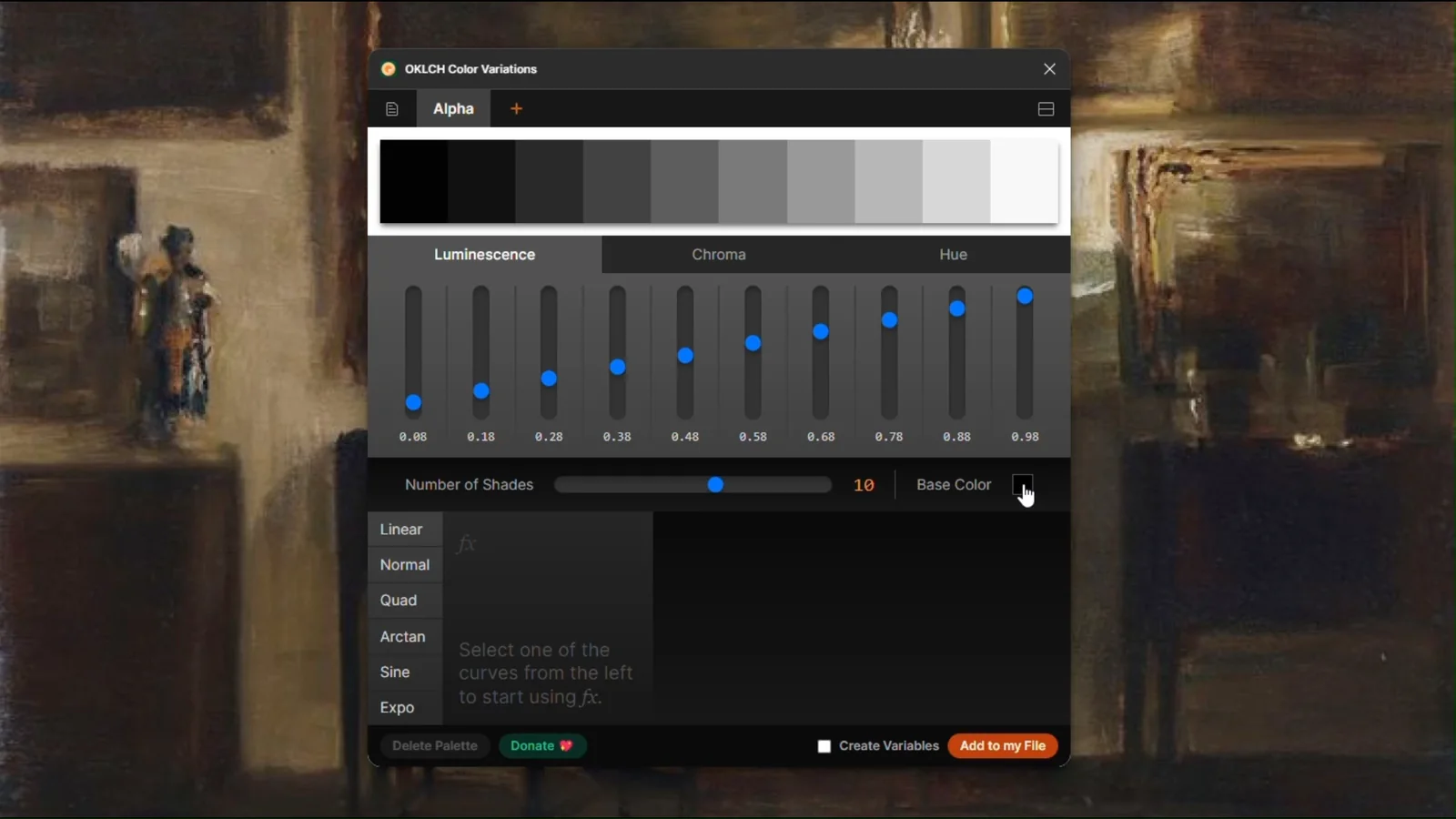Screen dimensions: 1456x819
Task: Click the 0.98 luminescence slider handle
Action: pyautogui.click(x=1025, y=296)
